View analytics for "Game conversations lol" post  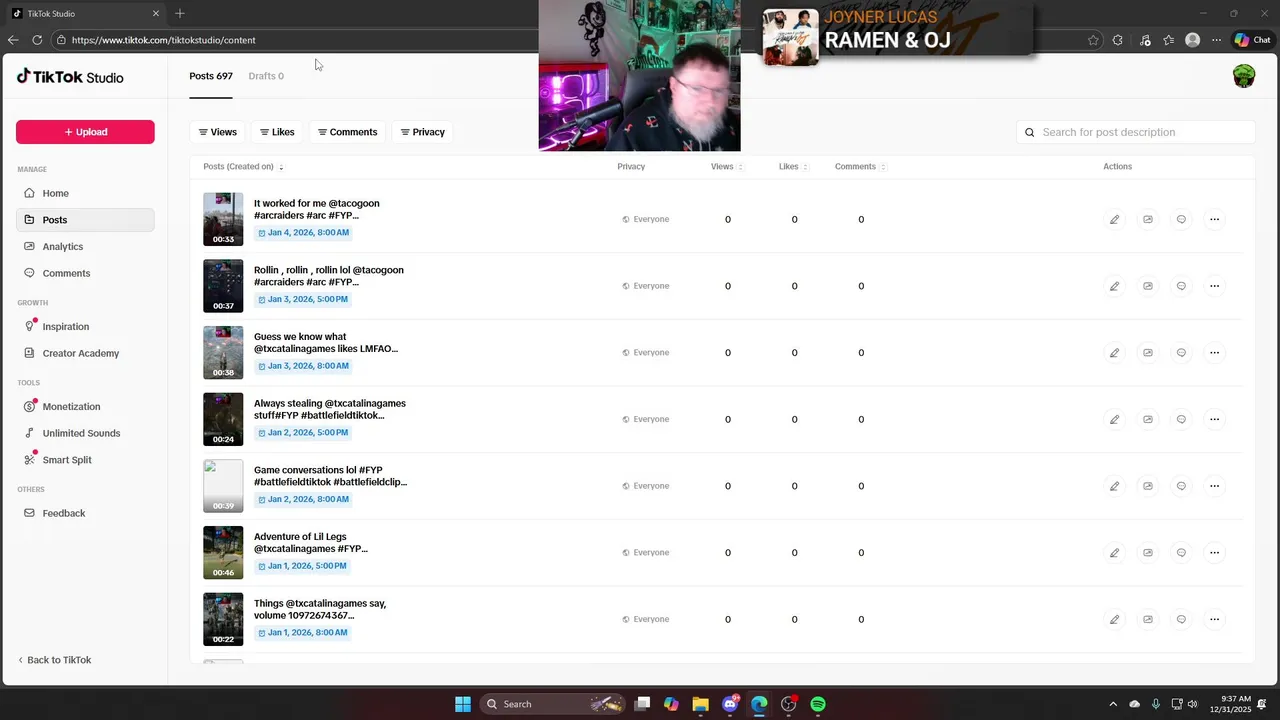1148,486
